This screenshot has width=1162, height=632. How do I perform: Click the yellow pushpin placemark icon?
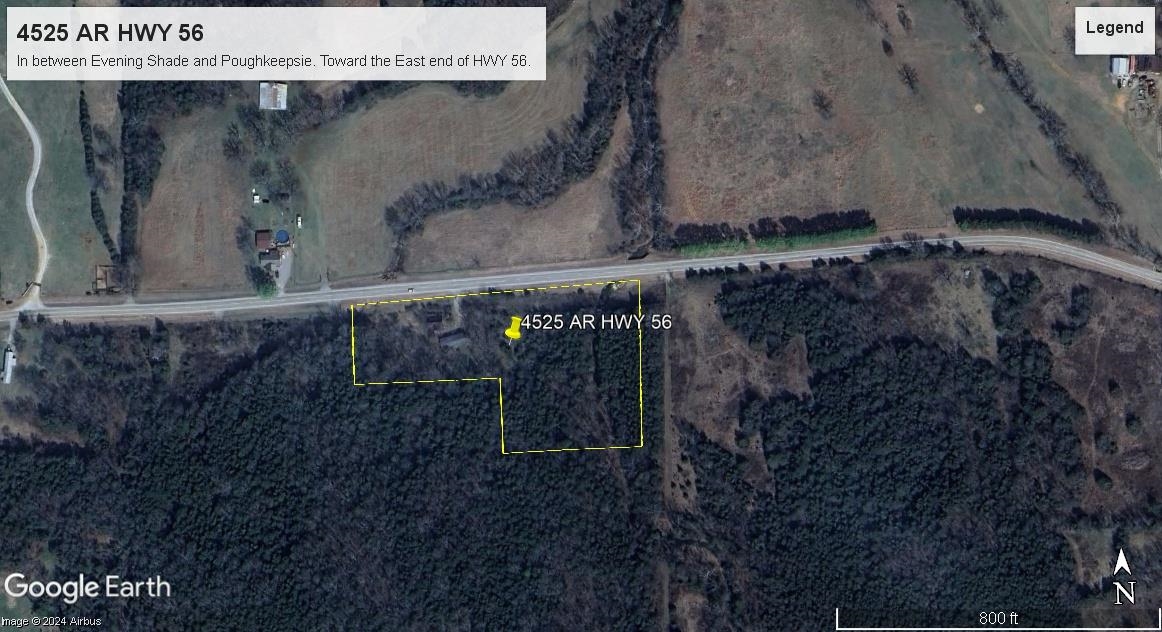513,329
